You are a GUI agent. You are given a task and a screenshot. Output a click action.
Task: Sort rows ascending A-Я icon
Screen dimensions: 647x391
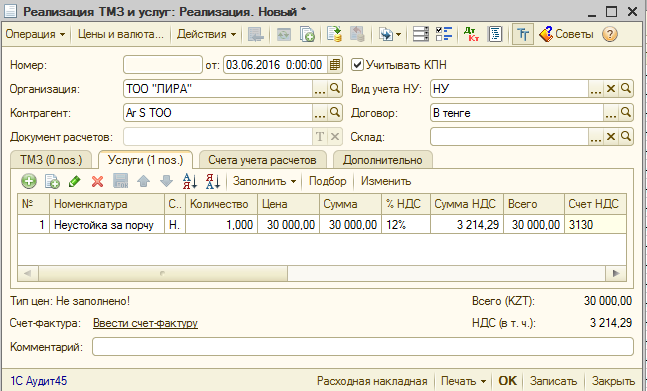189,181
